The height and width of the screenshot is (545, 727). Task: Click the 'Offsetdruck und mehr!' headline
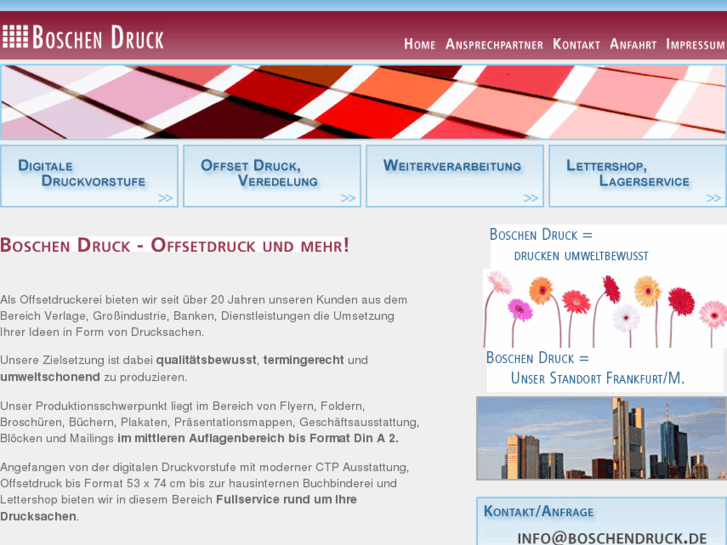250,245
